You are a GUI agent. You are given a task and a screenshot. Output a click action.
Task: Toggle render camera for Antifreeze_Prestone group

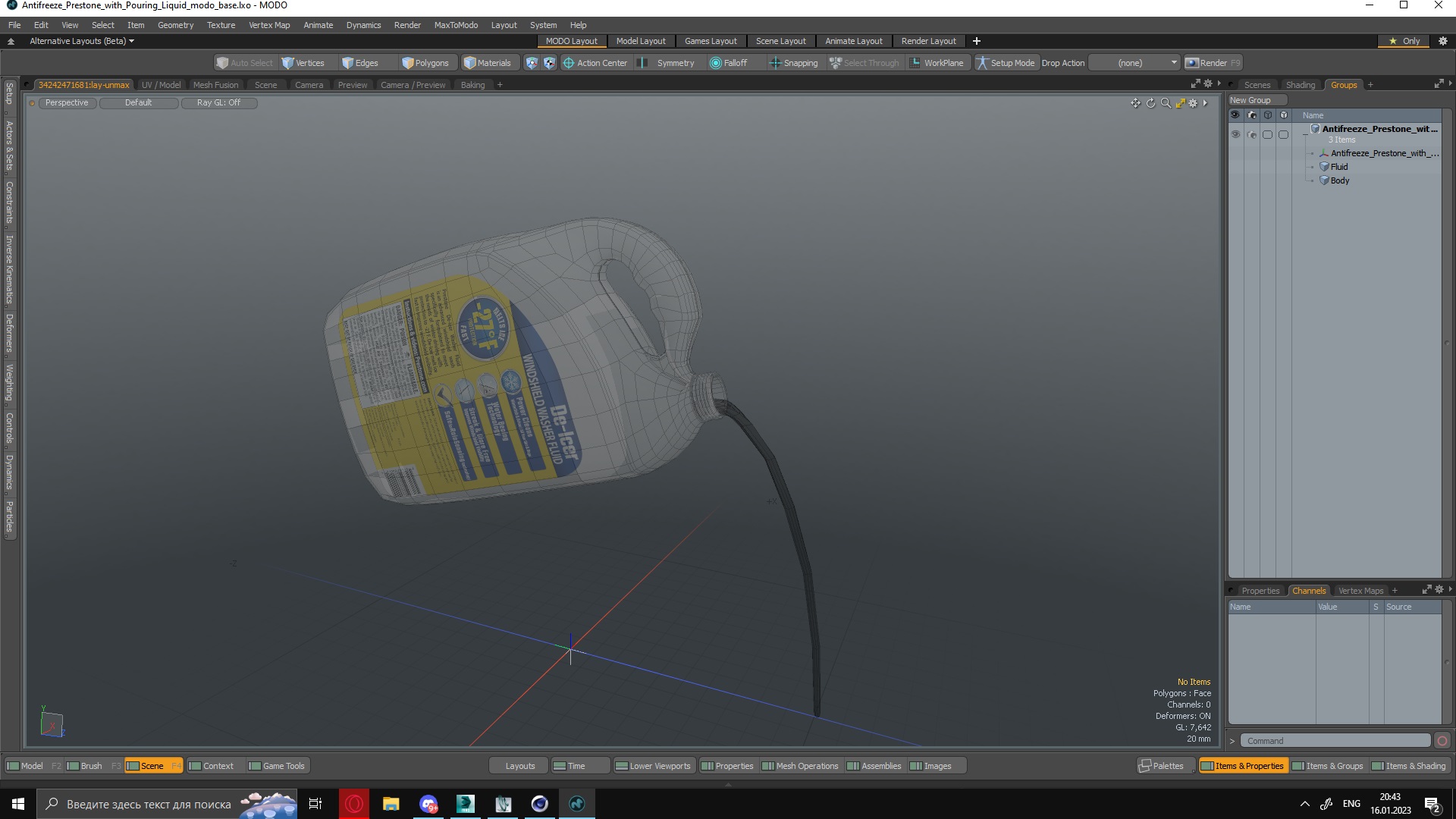tap(1251, 134)
